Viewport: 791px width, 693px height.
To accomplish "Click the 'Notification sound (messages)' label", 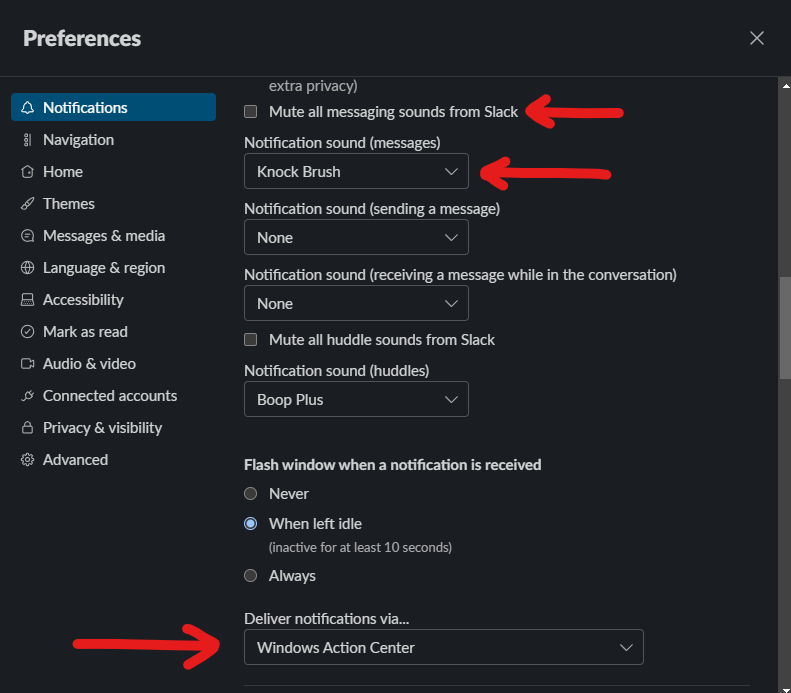I will click(342, 143).
